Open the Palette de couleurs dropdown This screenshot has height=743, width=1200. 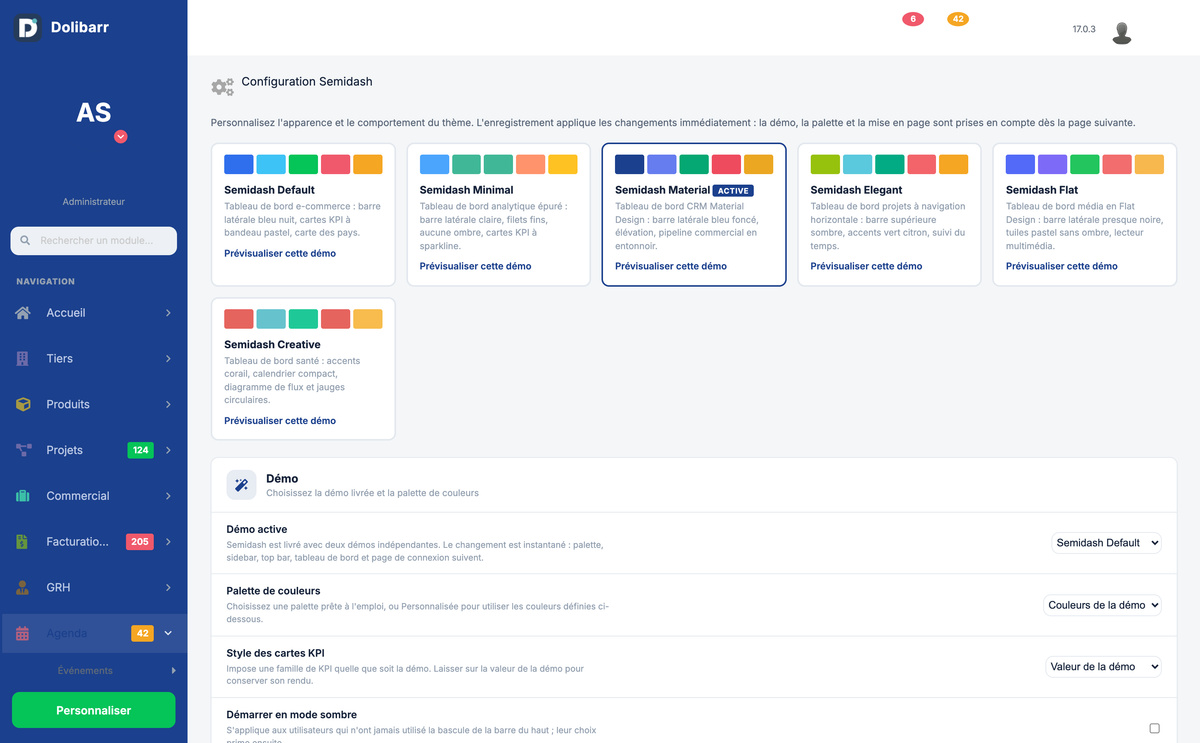(1103, 605)
